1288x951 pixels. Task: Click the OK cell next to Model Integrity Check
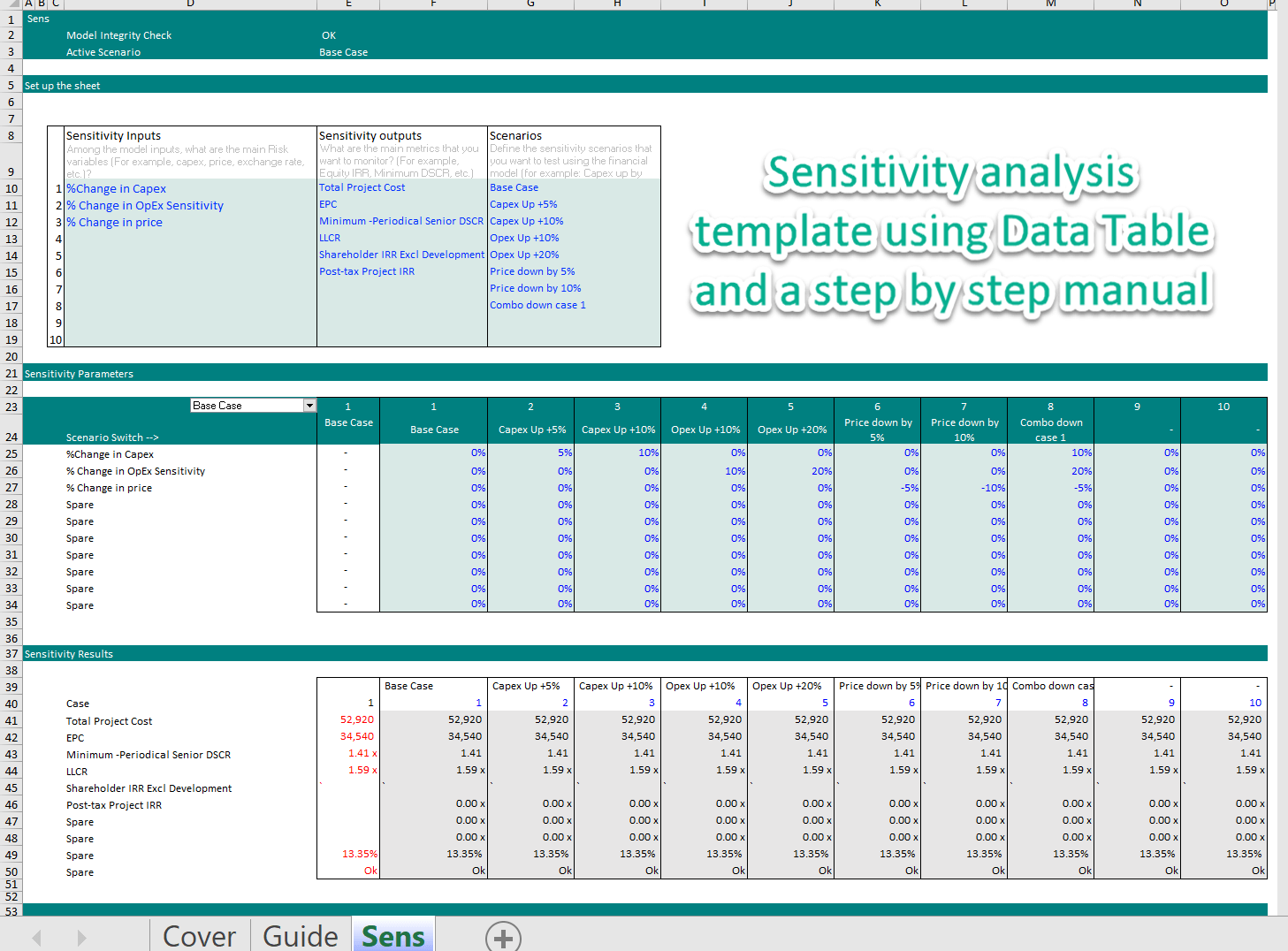click(328, 35)
